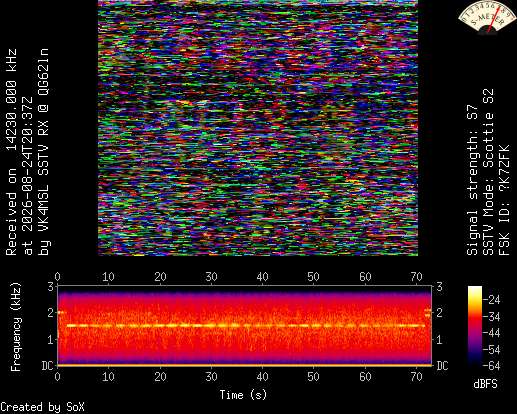
Task: Click the DC label on left frequency axis
Action: (47, 366)
